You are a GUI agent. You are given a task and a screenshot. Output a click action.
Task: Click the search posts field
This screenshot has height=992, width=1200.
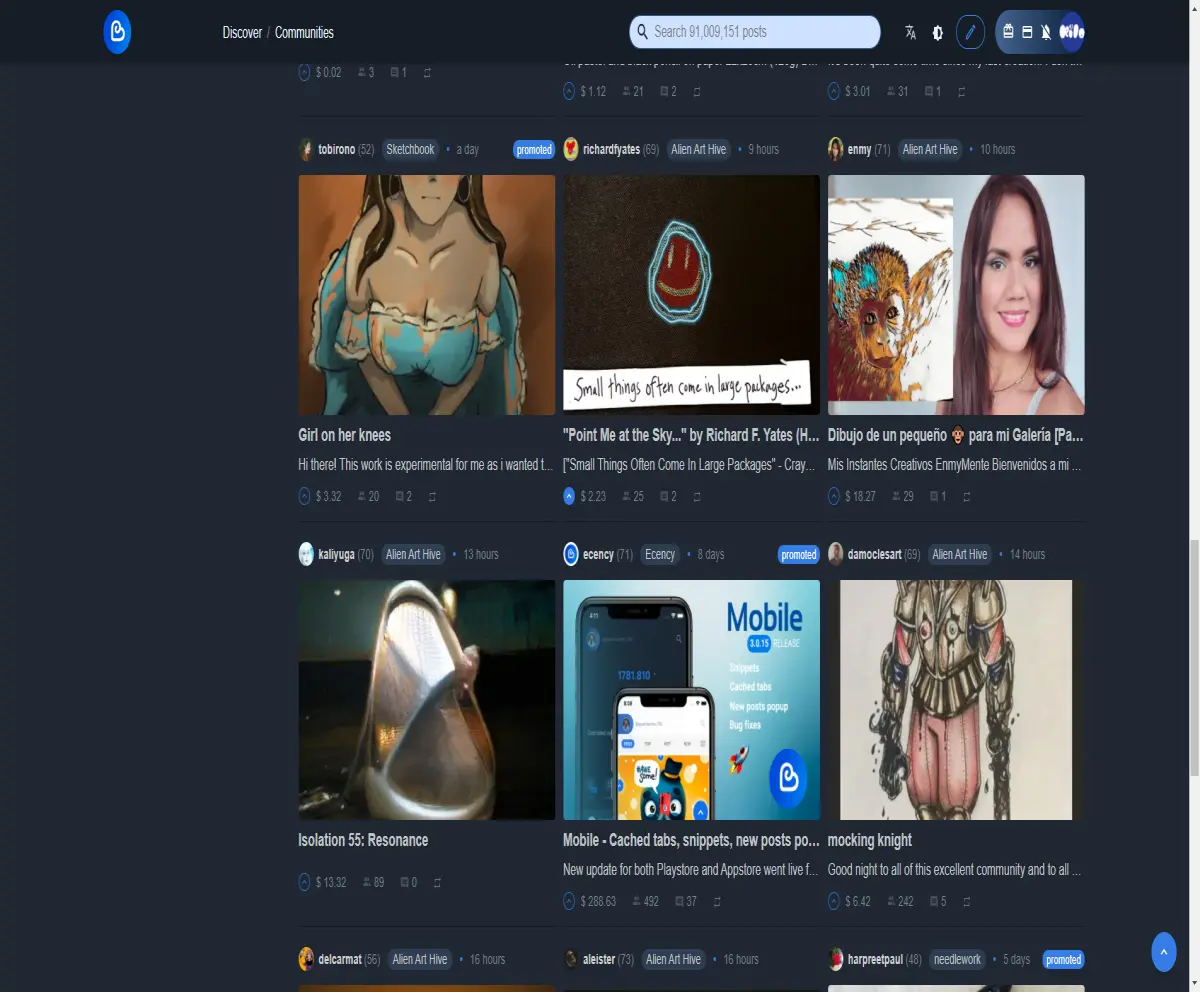pos(755,32)
